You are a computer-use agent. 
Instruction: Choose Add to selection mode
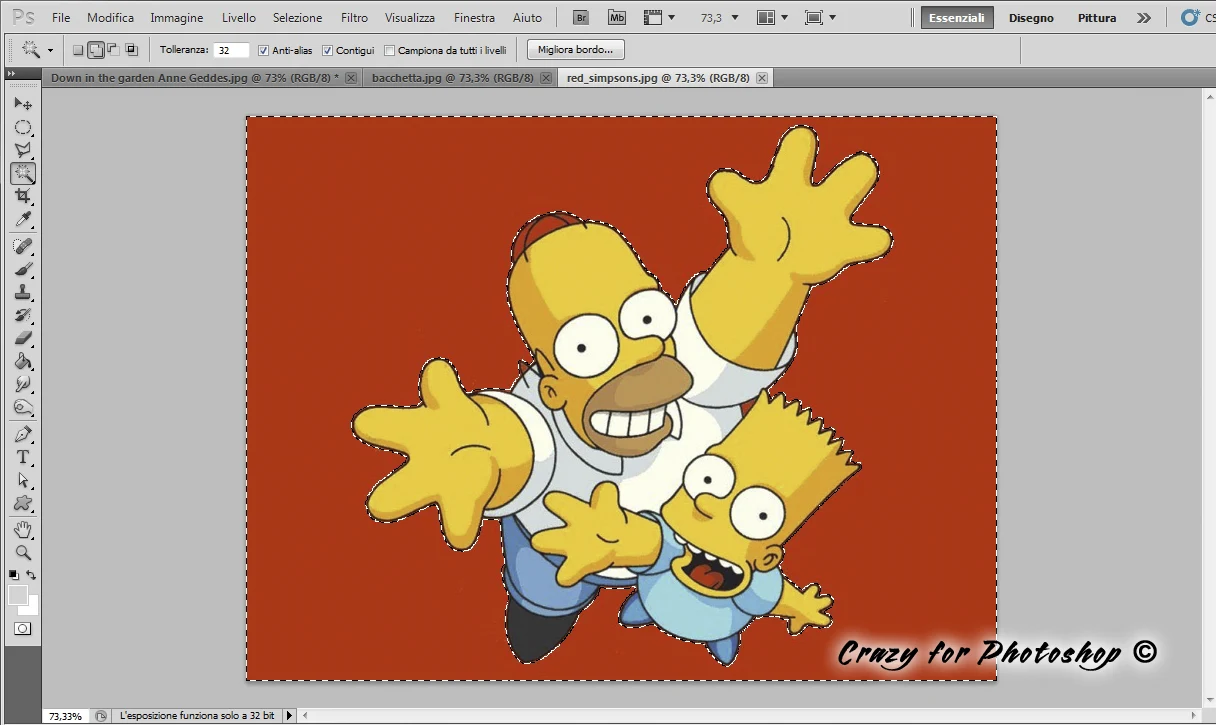point(95,50)
